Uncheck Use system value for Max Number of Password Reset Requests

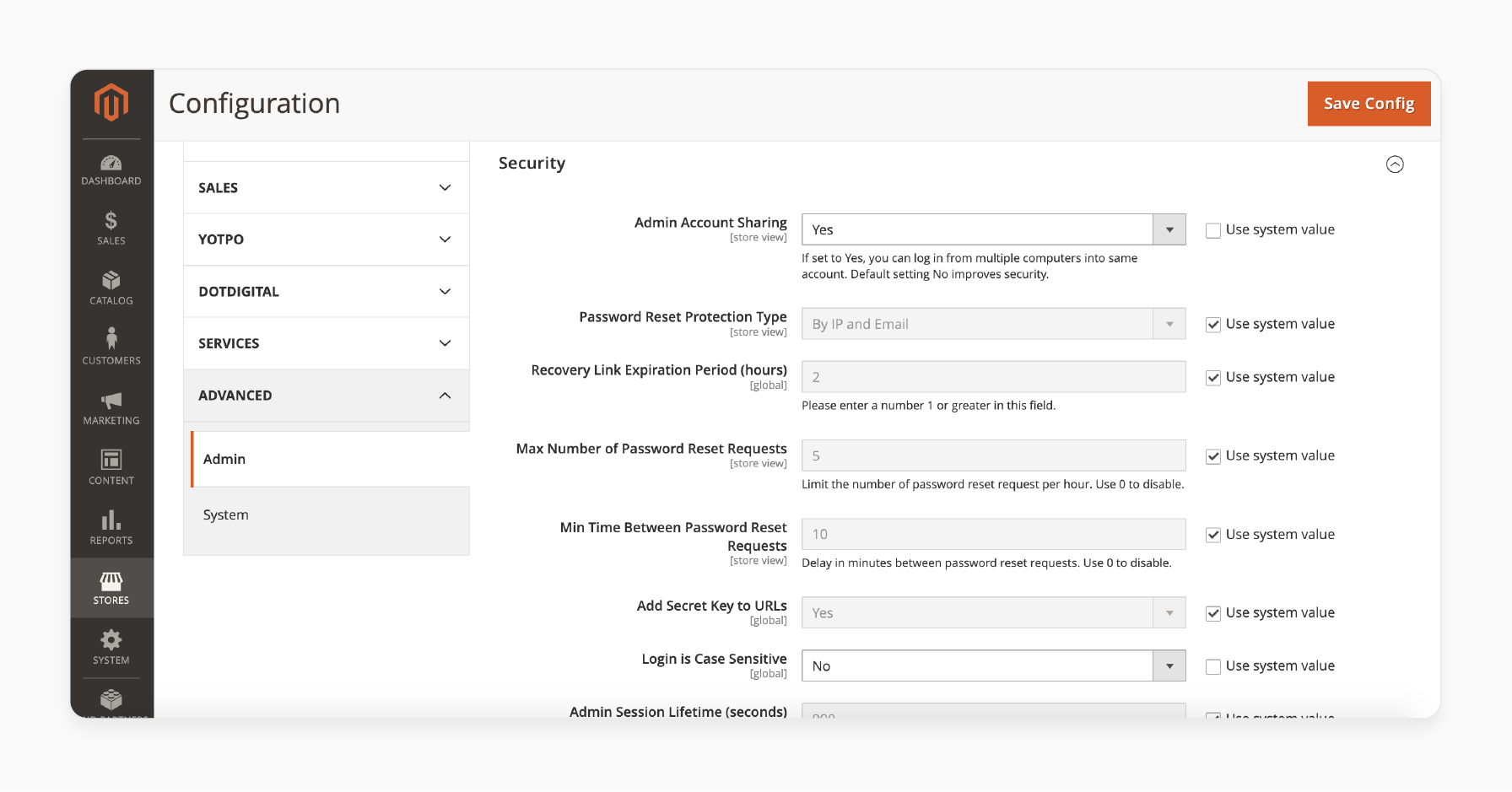pos(1213,456)
